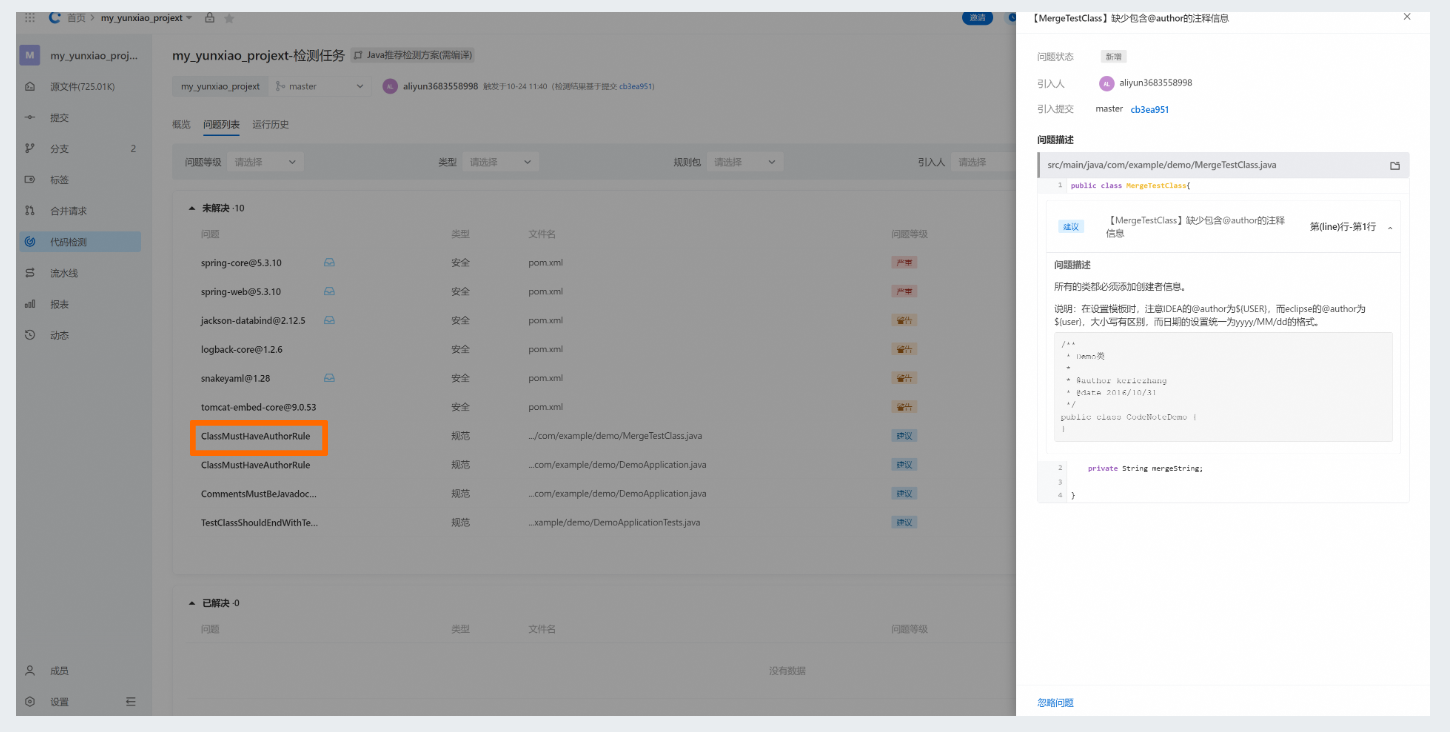Open commit cb3ea951 link in detail panel

click(1150, 110)
